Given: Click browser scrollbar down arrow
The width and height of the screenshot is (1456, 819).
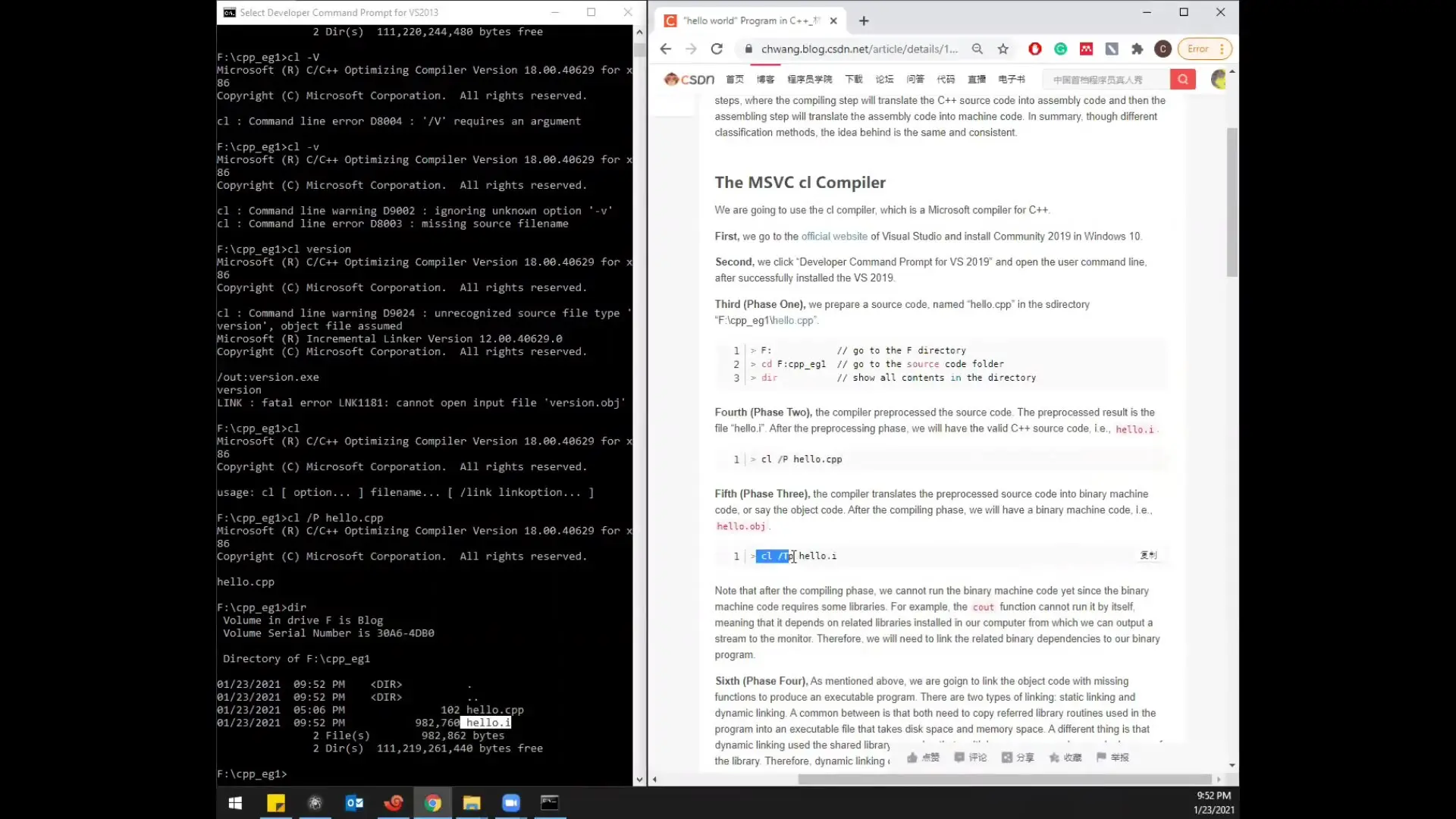Looking at the screenshot, I should tap(1232, 766).
